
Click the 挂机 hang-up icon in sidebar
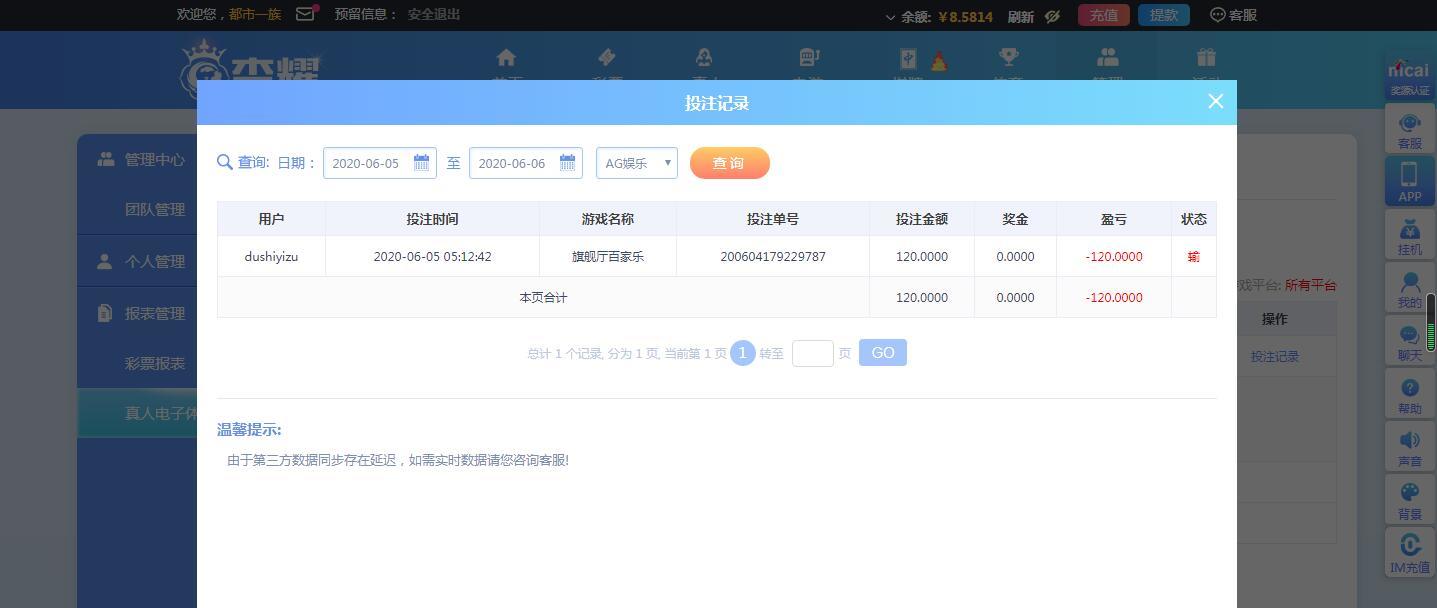click(1409, 235)
